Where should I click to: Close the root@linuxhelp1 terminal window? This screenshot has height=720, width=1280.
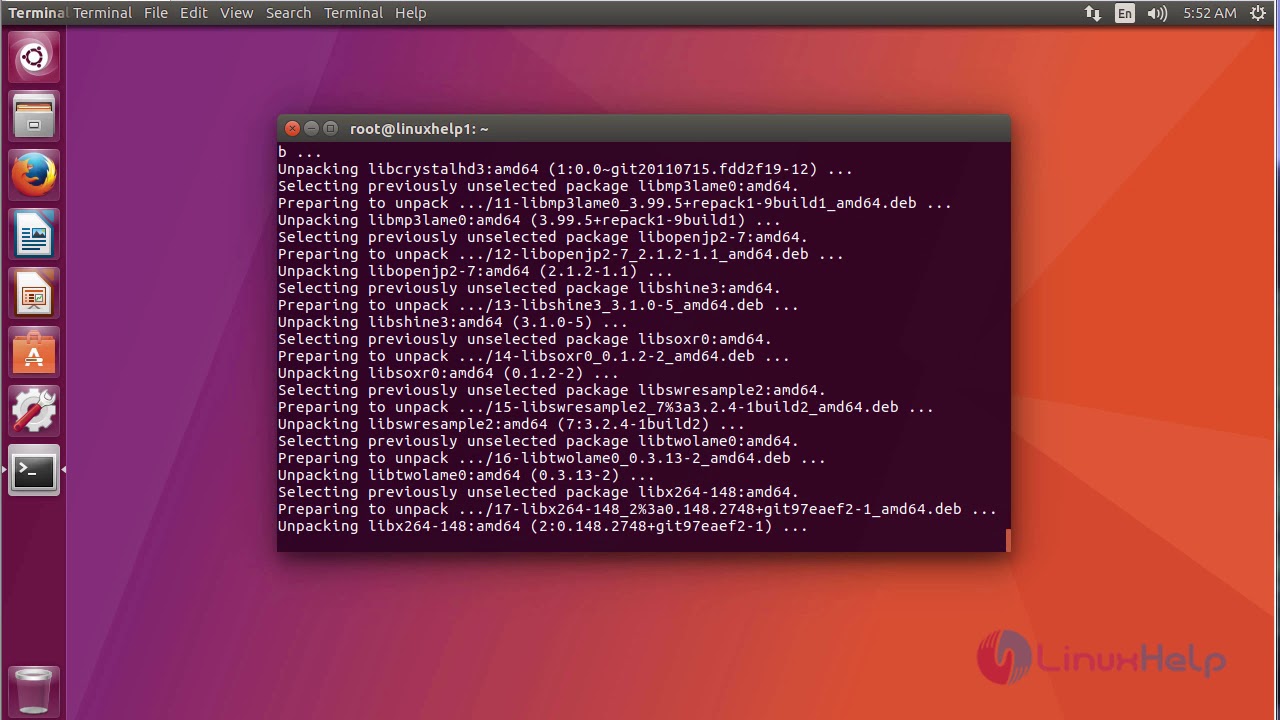pos(292,128)
